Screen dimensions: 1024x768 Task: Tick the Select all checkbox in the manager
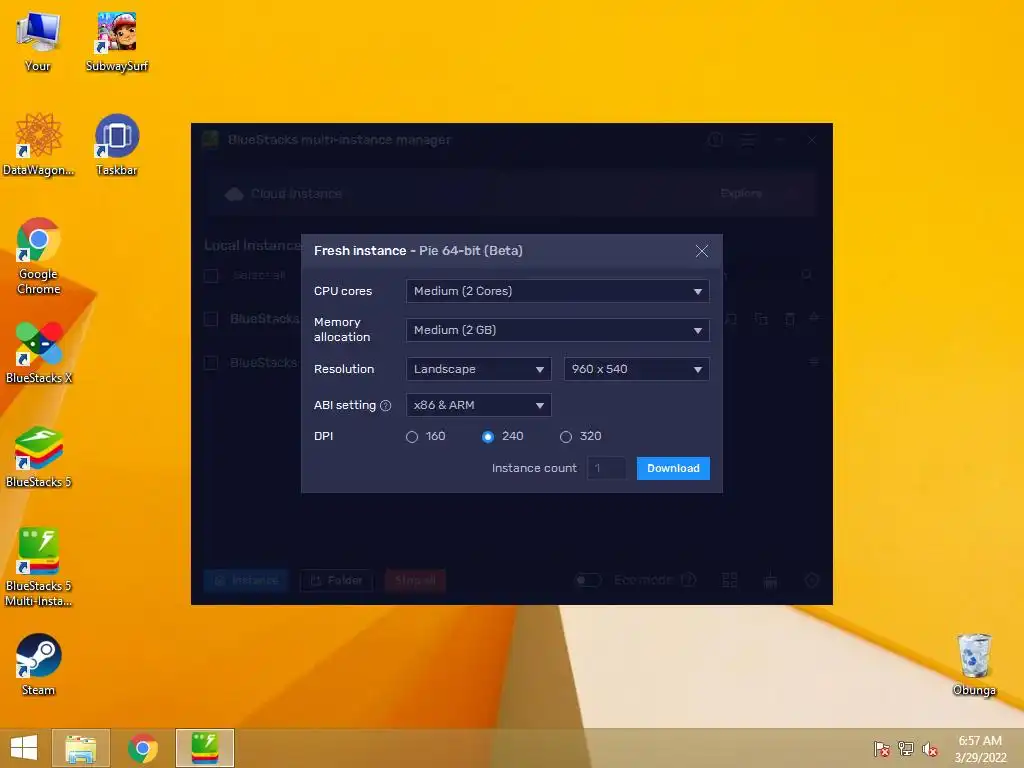coord(211,276)
